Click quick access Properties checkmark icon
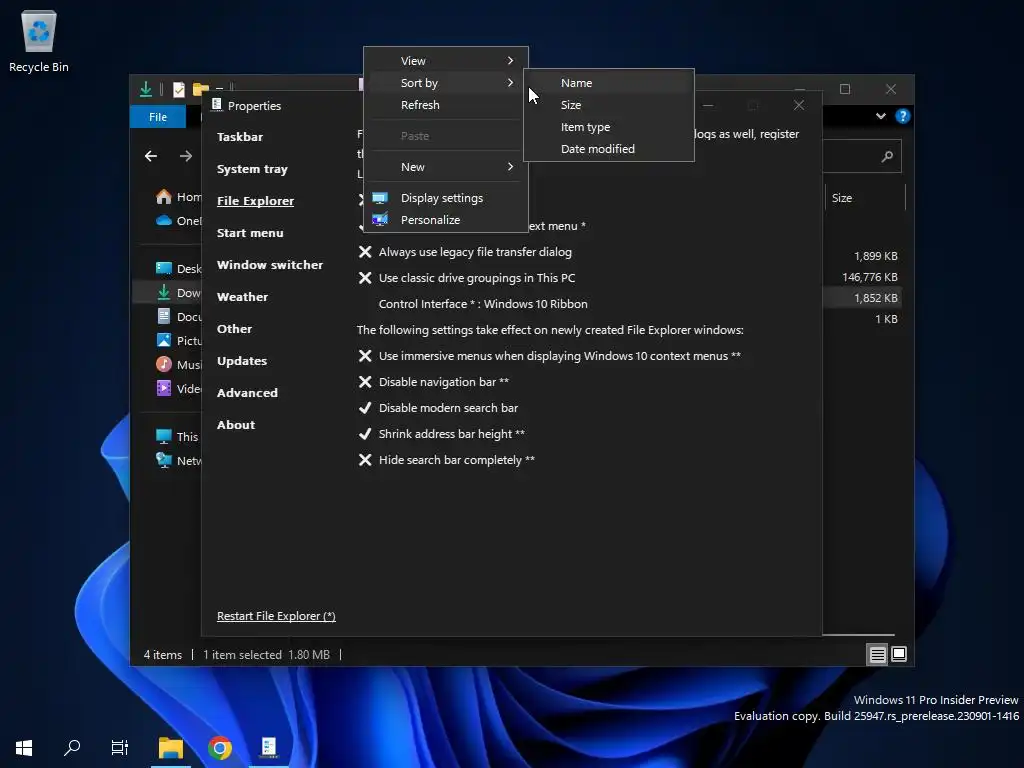Viewport: 1024px width, 768px height. pos(178,89)
